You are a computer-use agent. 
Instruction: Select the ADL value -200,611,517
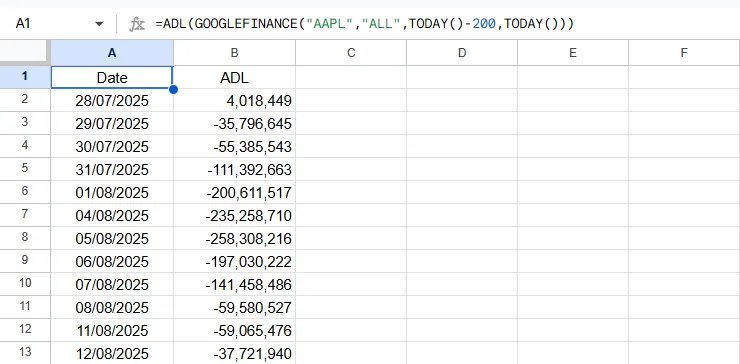click(235, 192)
